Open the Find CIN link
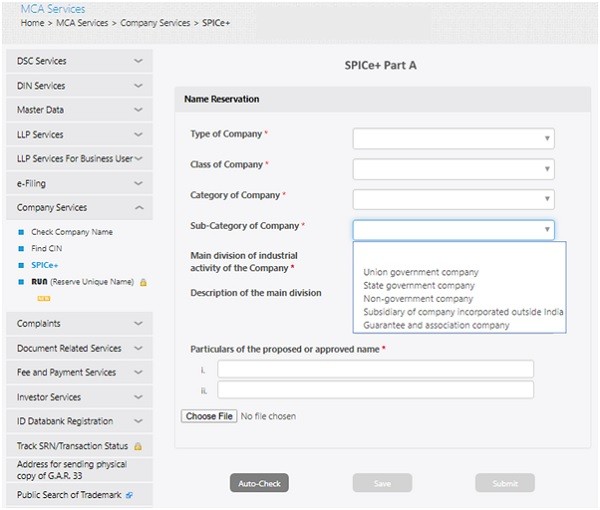 [x=47, y=248]
